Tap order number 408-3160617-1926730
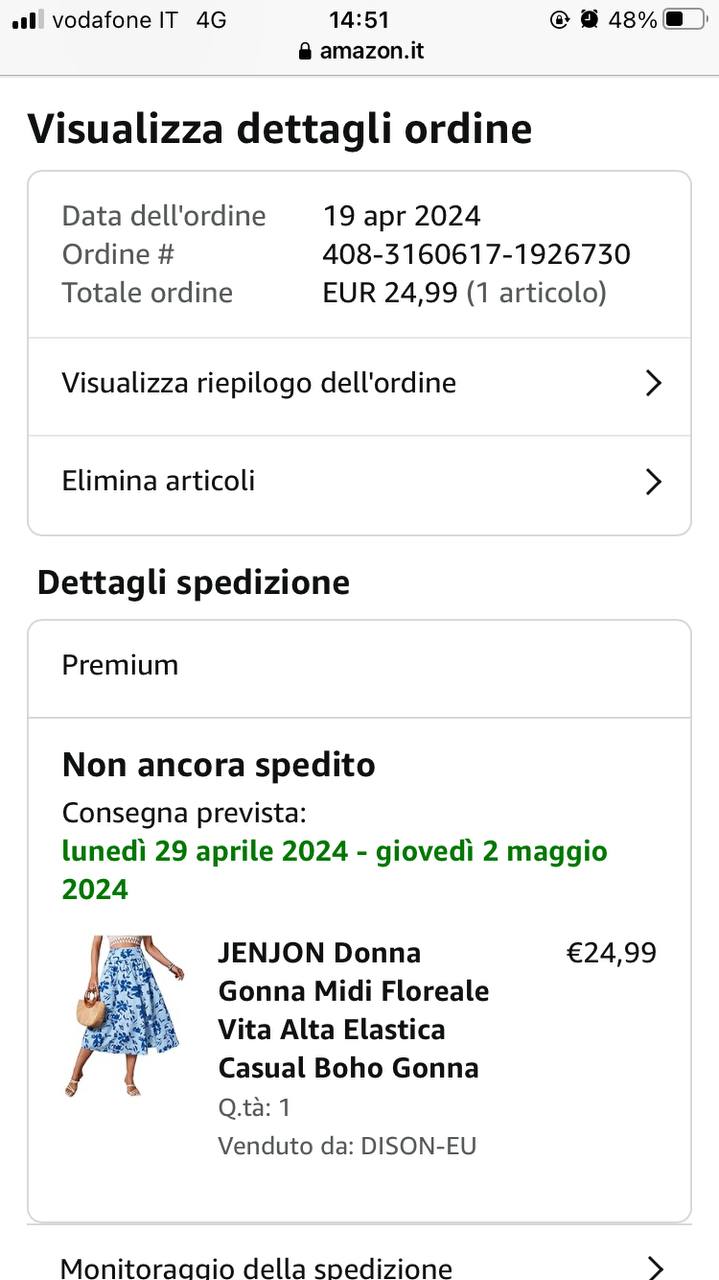 pyautogui.click(x=476, y=254)
